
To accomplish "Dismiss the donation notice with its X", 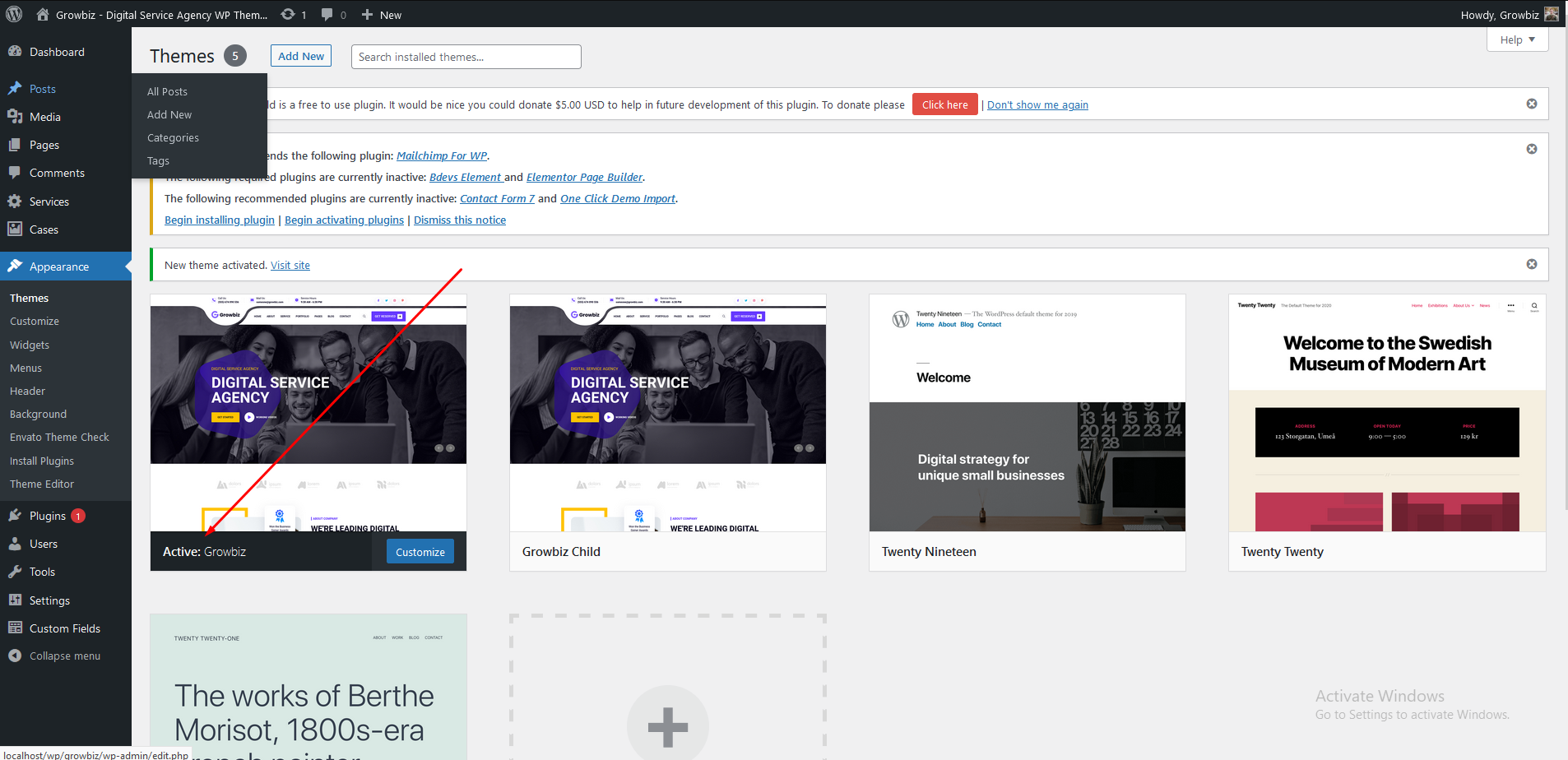I will coord(1532,104).
